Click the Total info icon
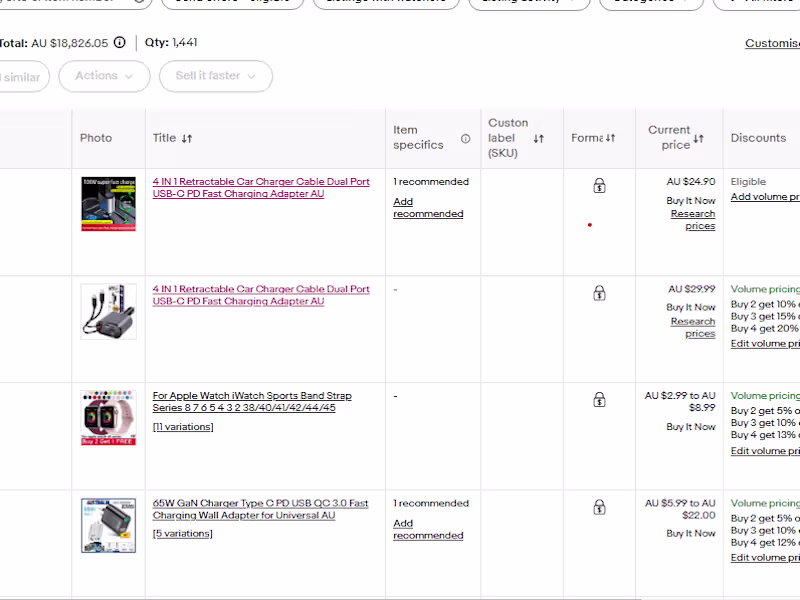Screen dimensions: 800x600 (119, 42)
